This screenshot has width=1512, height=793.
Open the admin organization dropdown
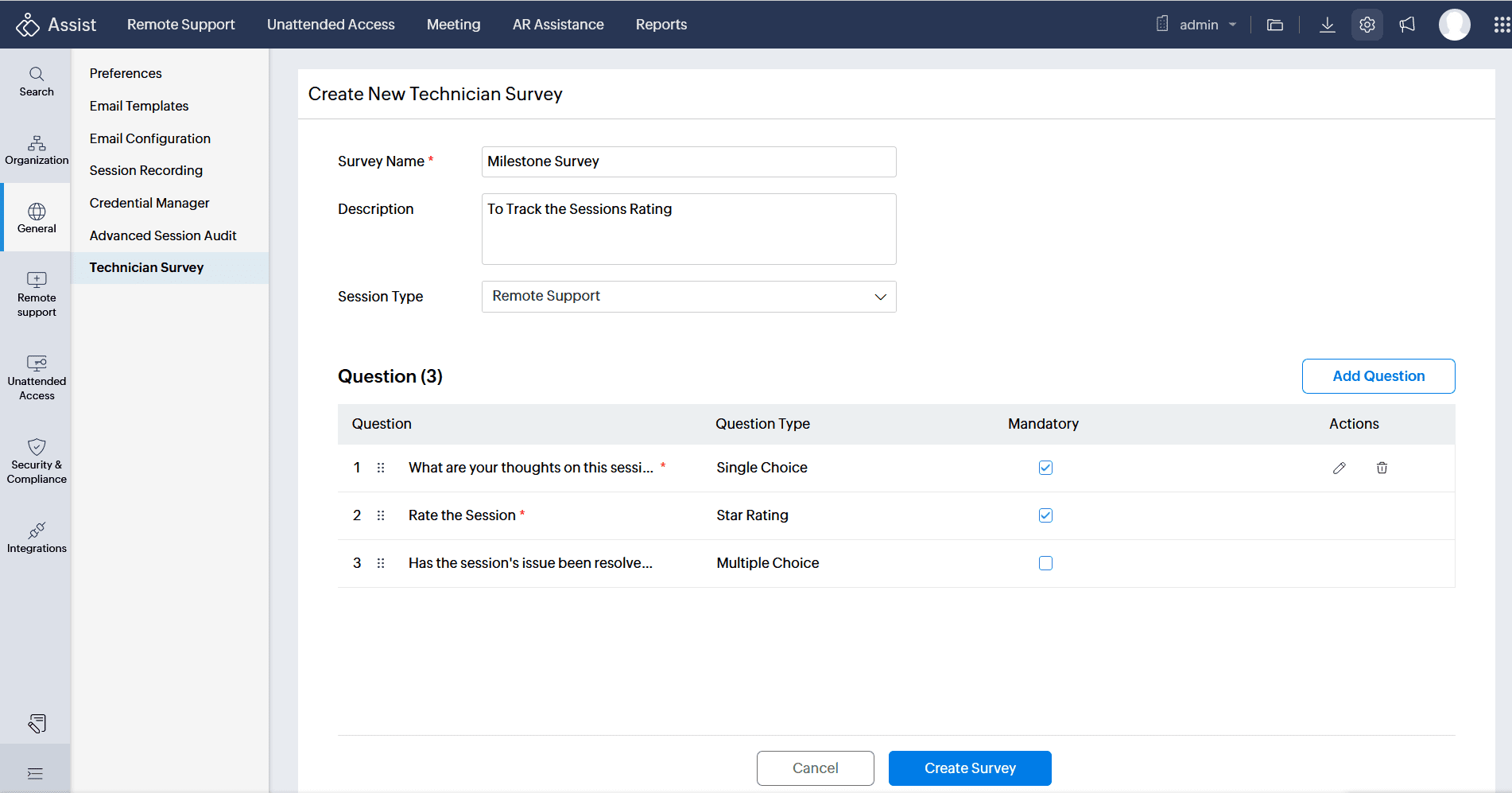(1197, 25)
